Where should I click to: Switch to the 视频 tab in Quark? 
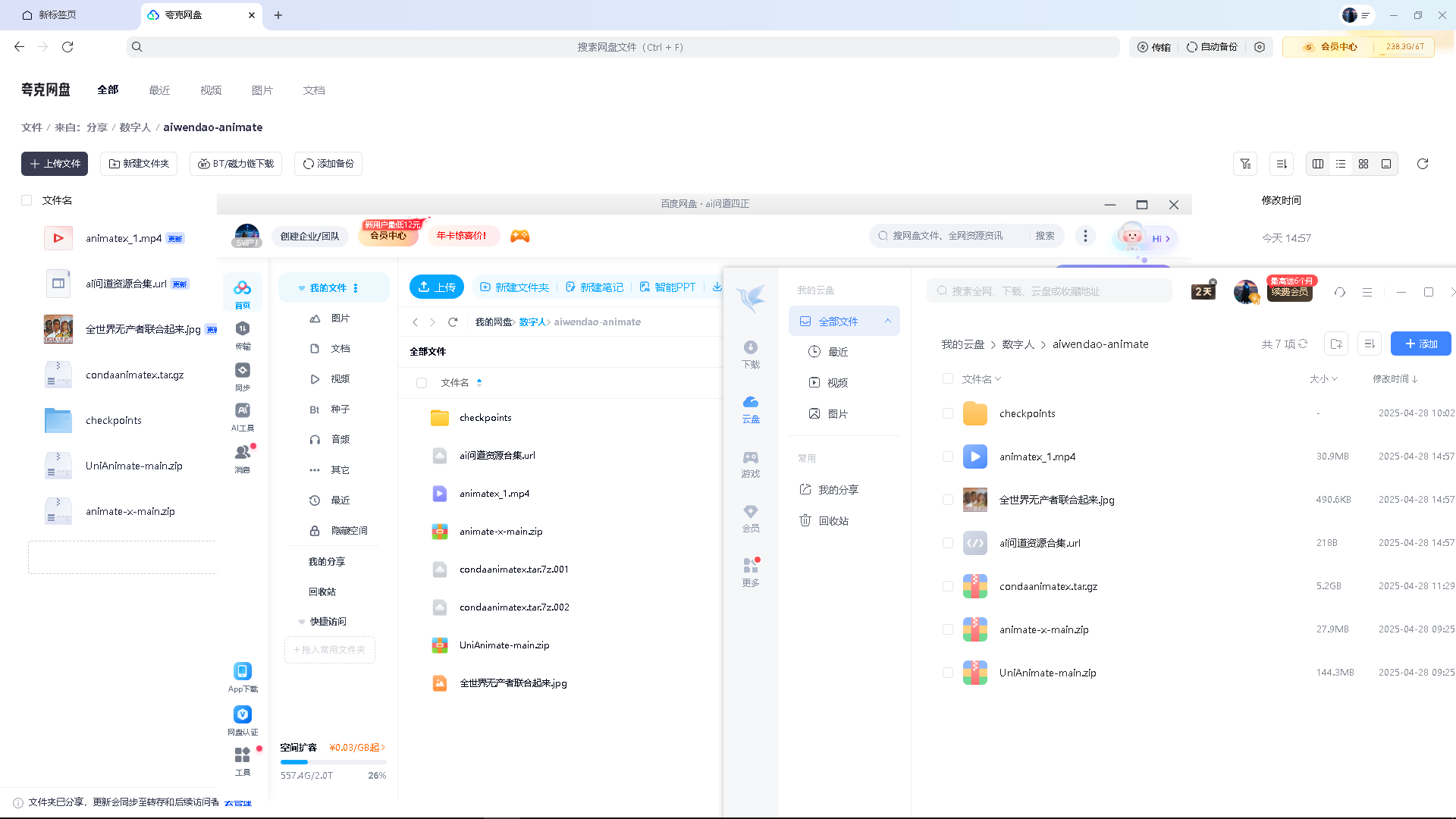pos(211,90)
